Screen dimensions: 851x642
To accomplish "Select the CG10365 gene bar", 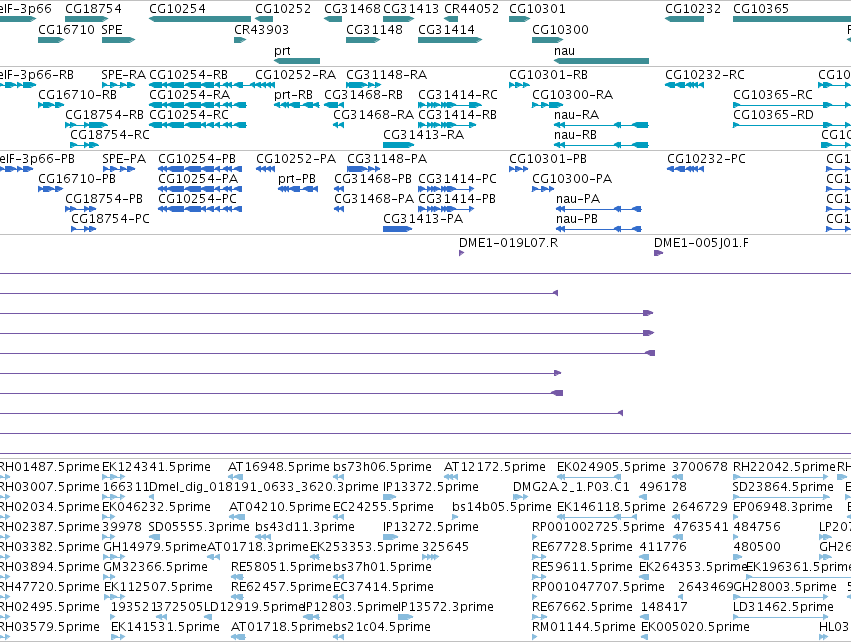I will tap(792, 19).
